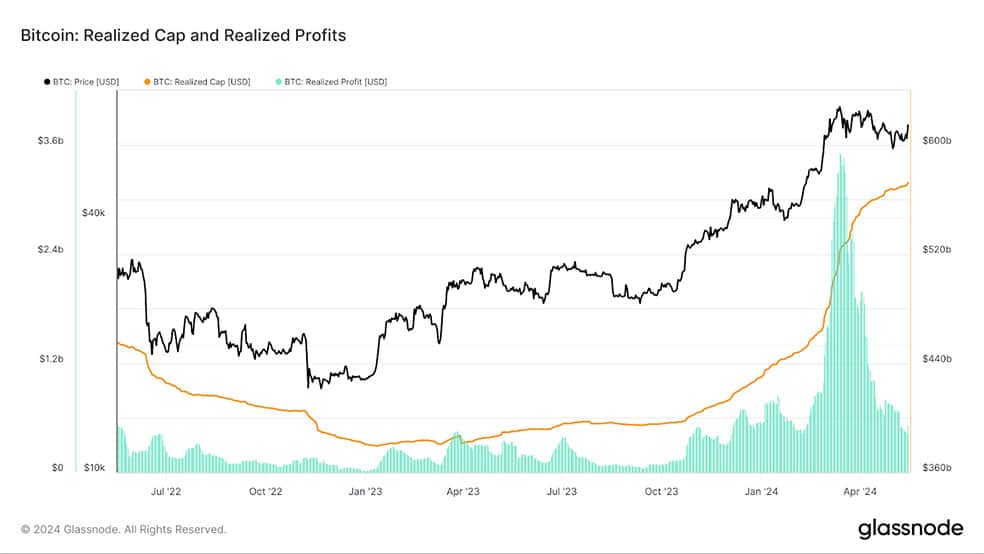
Task: Select the Oct '23 x-axis label
Action: tap(661, 491)
